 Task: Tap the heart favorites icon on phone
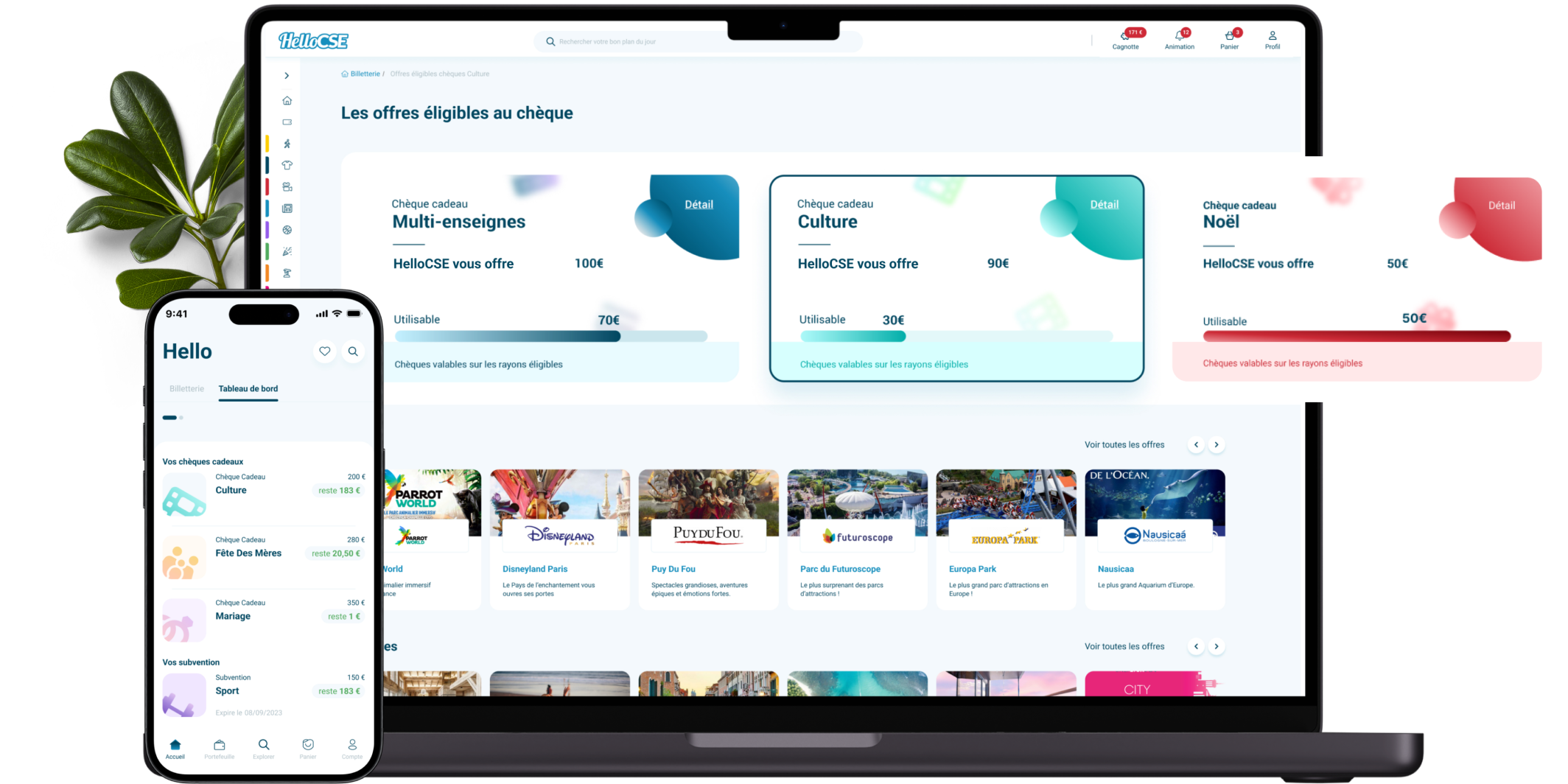tap(324, 351)
